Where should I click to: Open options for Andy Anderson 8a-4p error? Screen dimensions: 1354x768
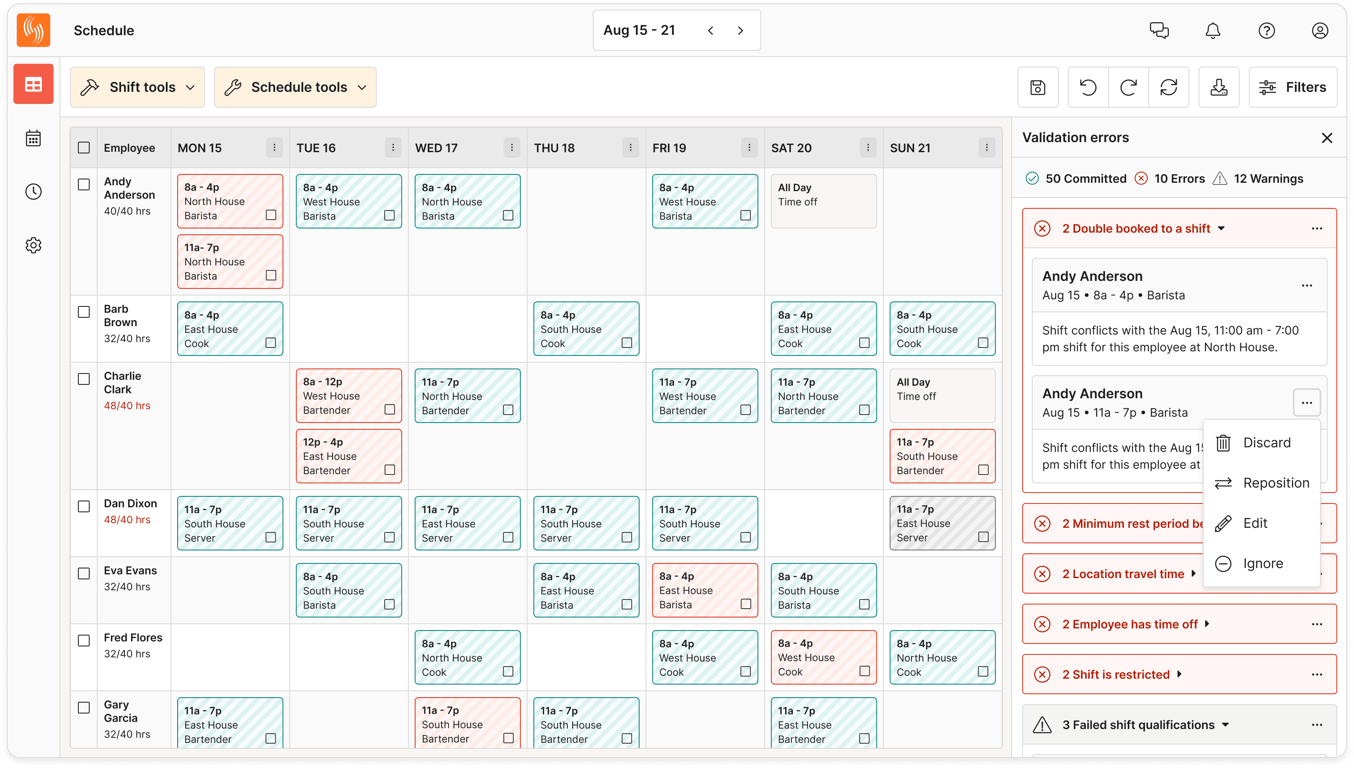[x=1307, y=286]
